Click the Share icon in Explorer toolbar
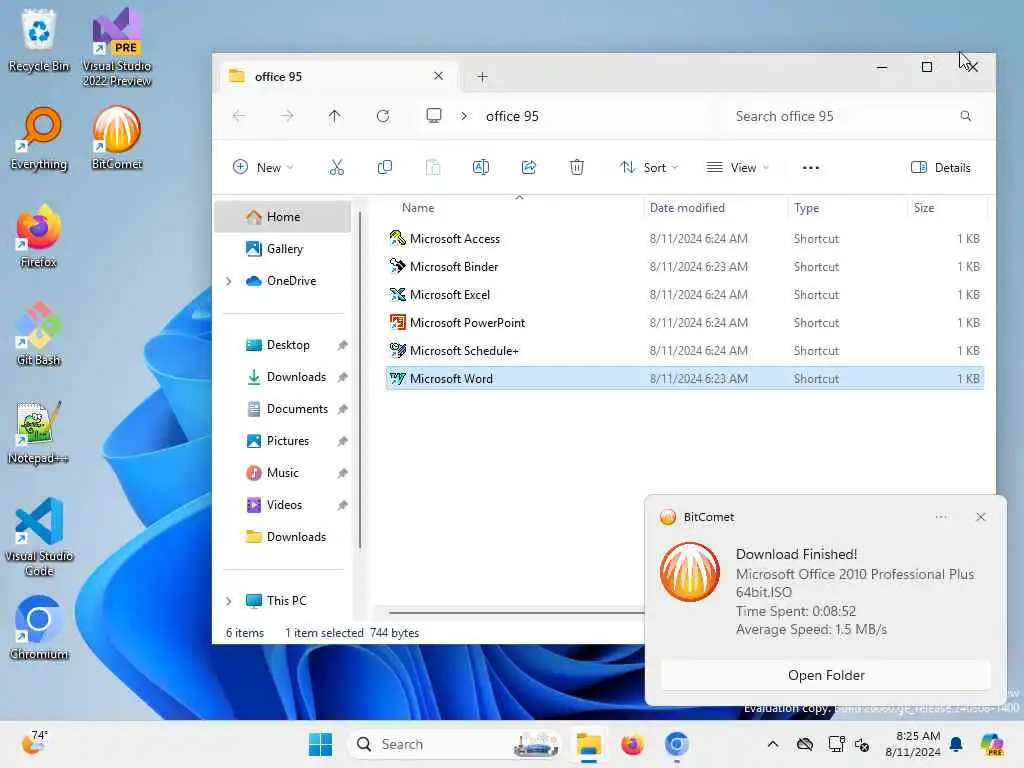The height and width of the screenshot is (768, 1024). coord(529,168)
